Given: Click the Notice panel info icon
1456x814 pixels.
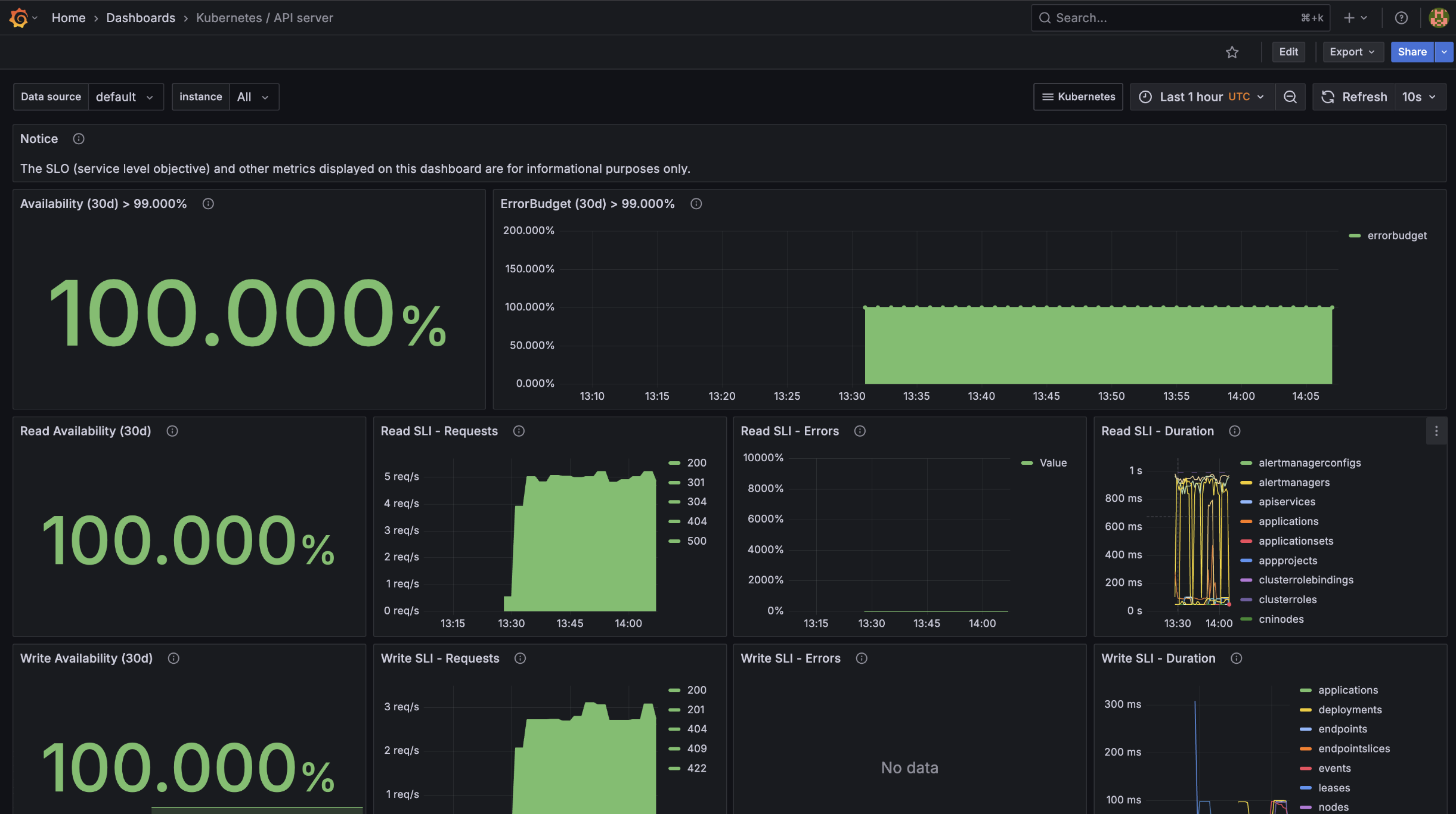Looking at the screenshot, I should click(x=79, y=139).
